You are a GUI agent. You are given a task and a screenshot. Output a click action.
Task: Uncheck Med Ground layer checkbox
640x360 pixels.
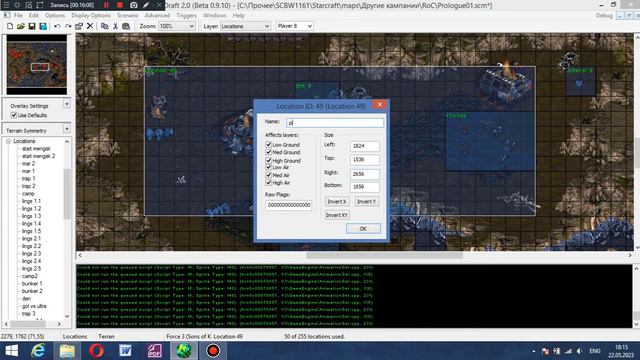tap(268, 152)
